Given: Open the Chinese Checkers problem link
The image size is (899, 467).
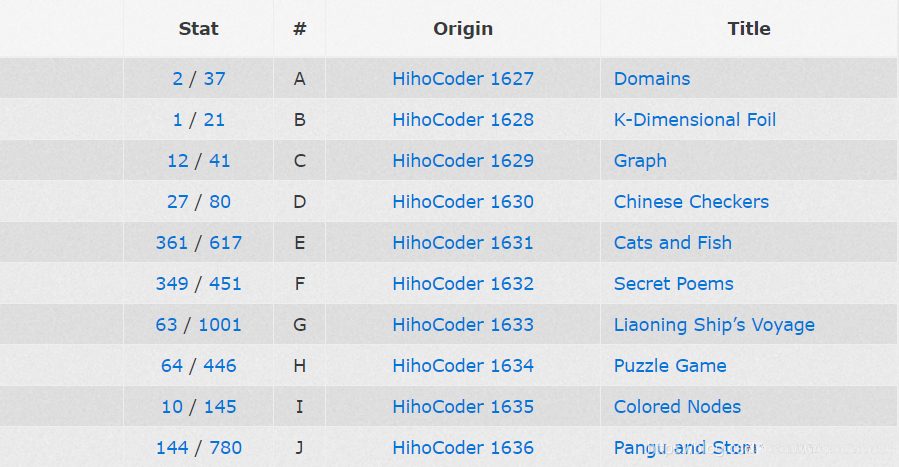Looking at the screenshot, I should pyautogui.click(x=691, y=202).
